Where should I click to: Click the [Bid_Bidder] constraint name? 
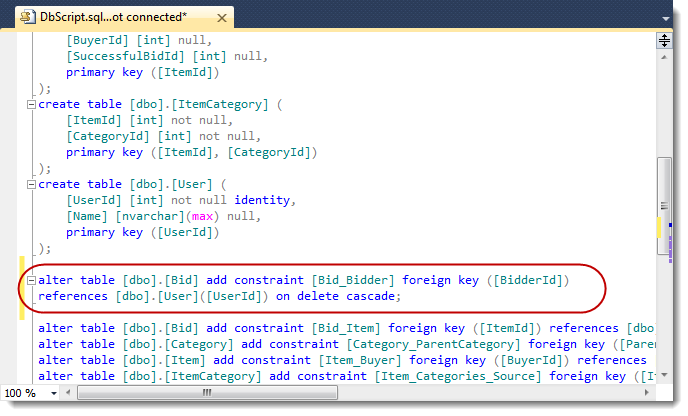353,280
